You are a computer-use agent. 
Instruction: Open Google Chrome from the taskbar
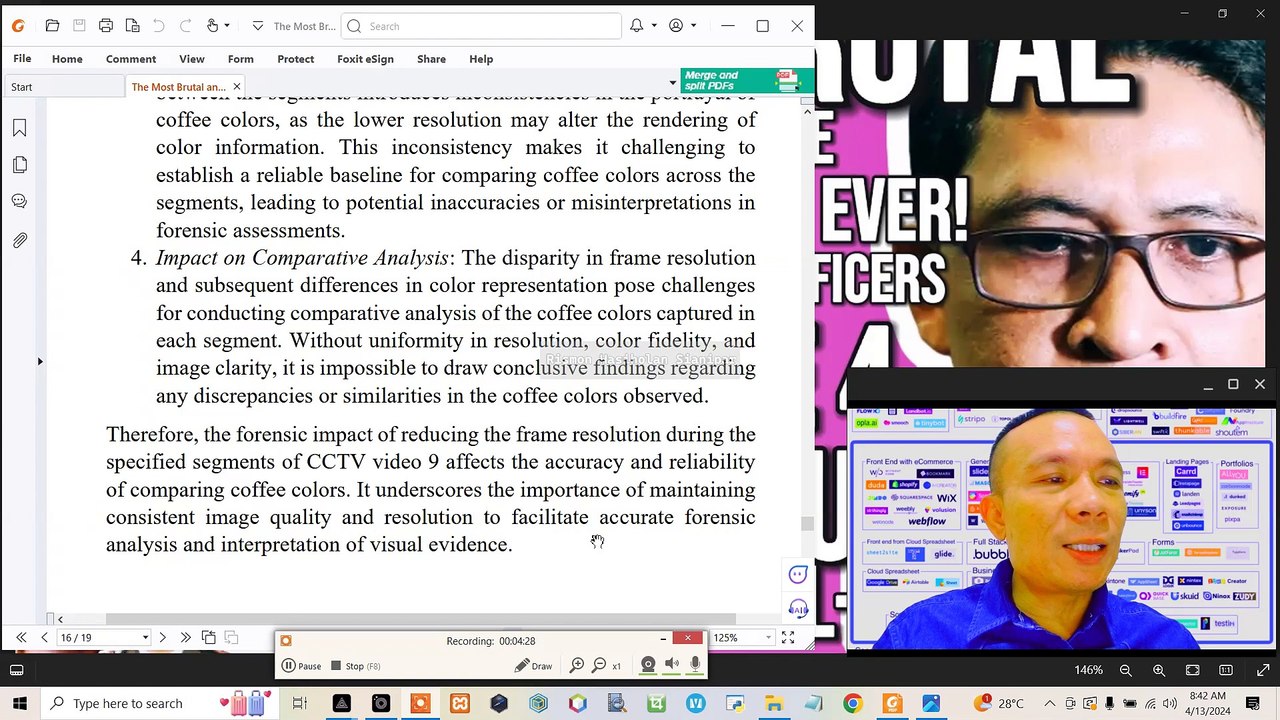click(852, 703)
